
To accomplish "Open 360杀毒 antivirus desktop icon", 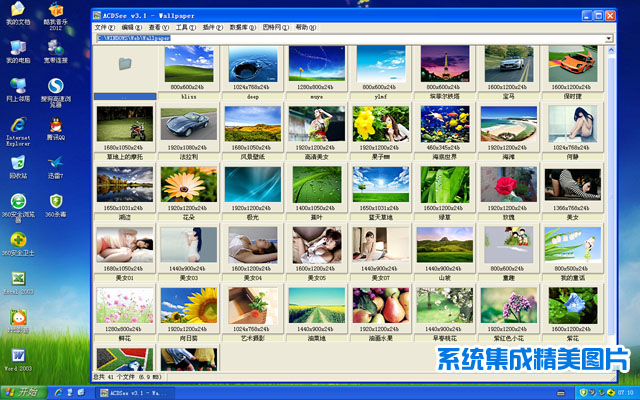I will [56, 205].
